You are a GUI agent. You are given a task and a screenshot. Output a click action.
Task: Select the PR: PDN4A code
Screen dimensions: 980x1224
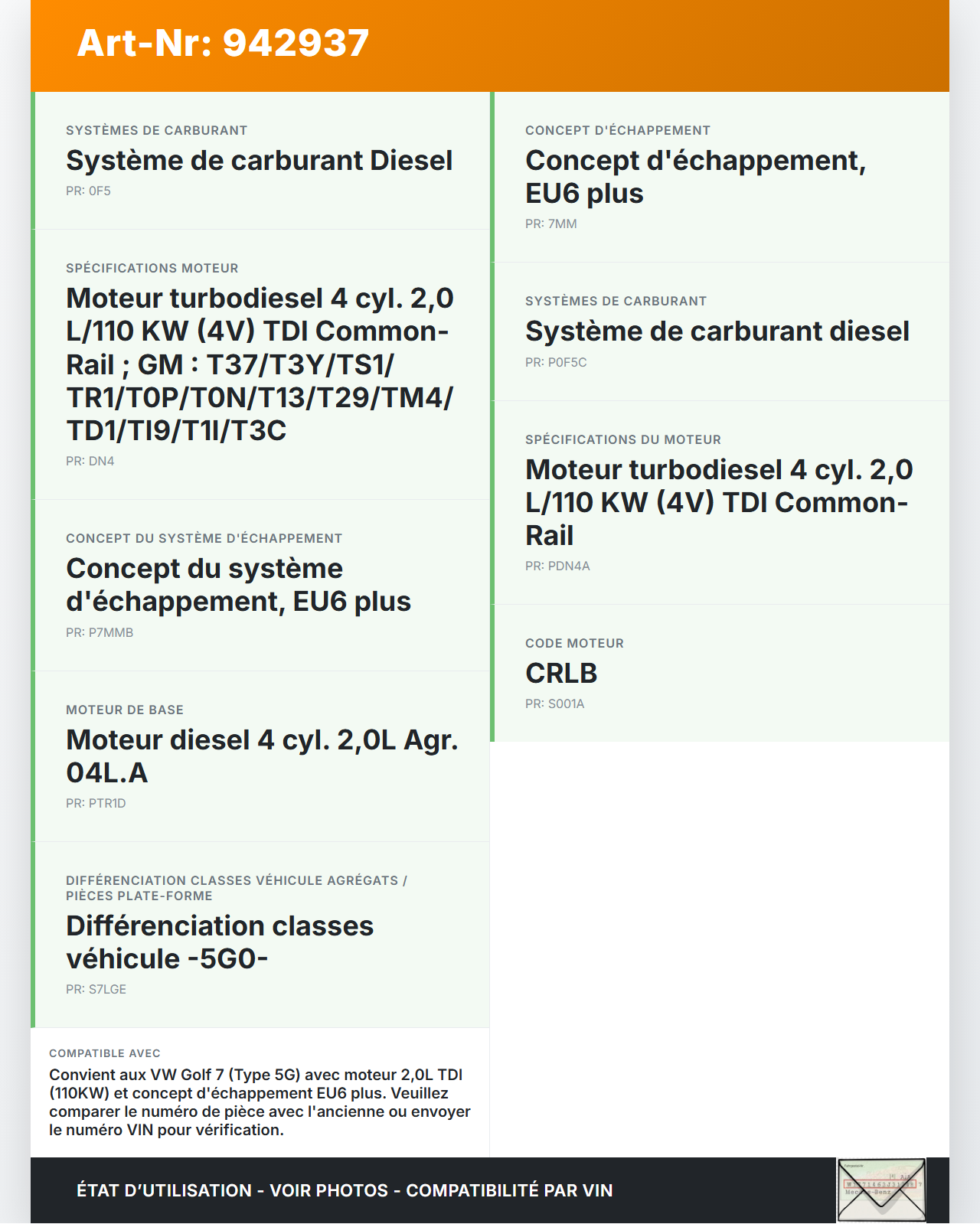pyautogui.click(x=557, y=566)
